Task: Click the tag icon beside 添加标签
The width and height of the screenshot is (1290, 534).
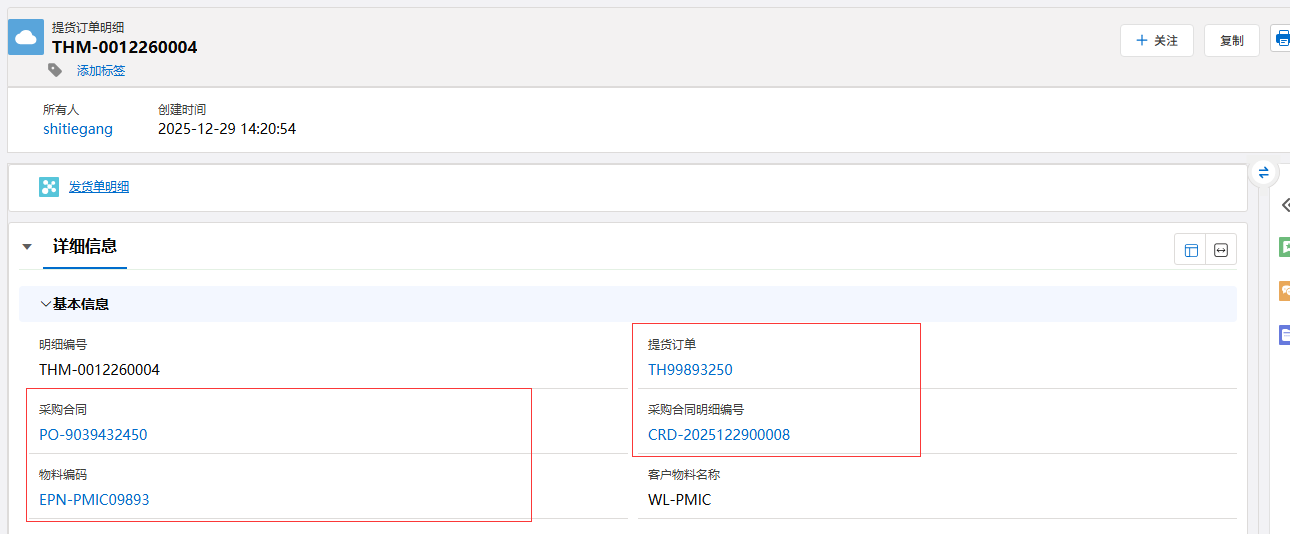Action: 55,70
